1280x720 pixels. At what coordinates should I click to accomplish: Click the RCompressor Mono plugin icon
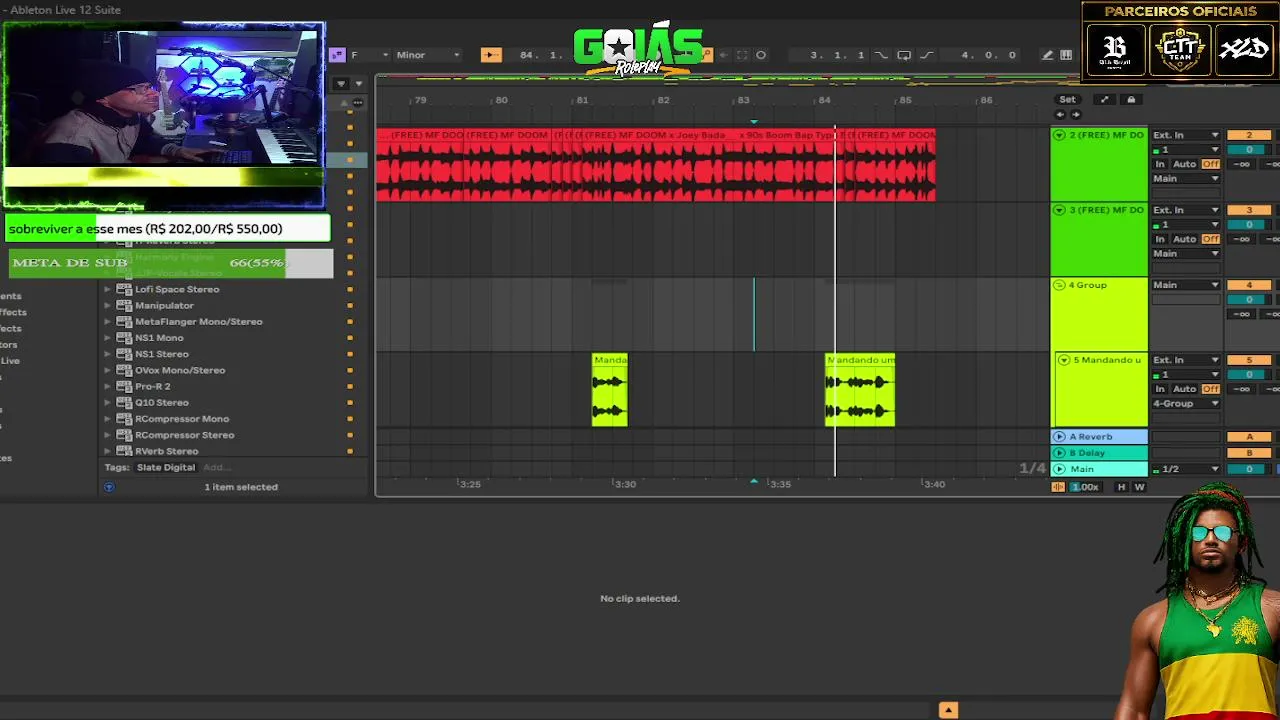coord(124,419)
